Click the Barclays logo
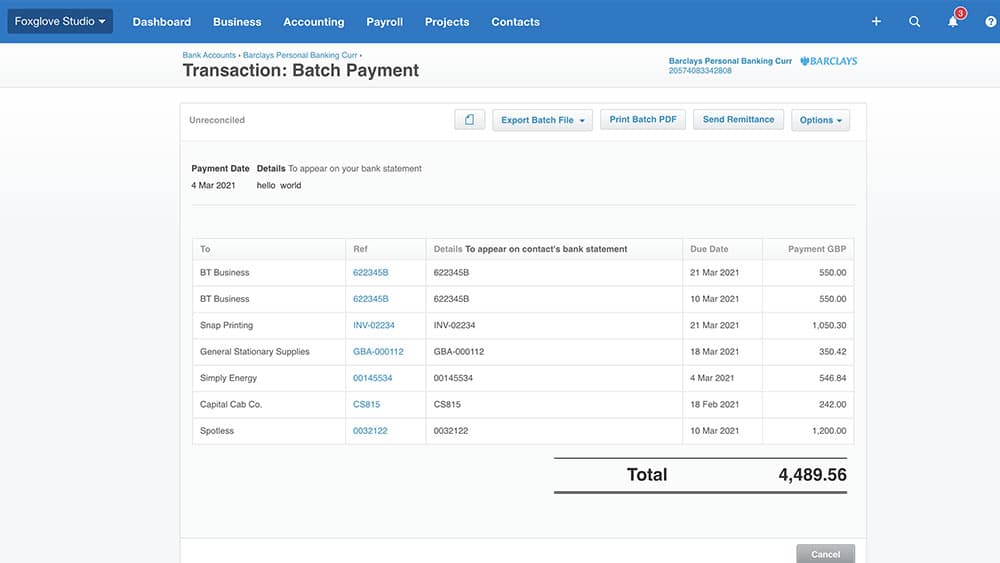The width and height of the screenshot is (1000, 563). pyautogui.click(x=829, y=62)
